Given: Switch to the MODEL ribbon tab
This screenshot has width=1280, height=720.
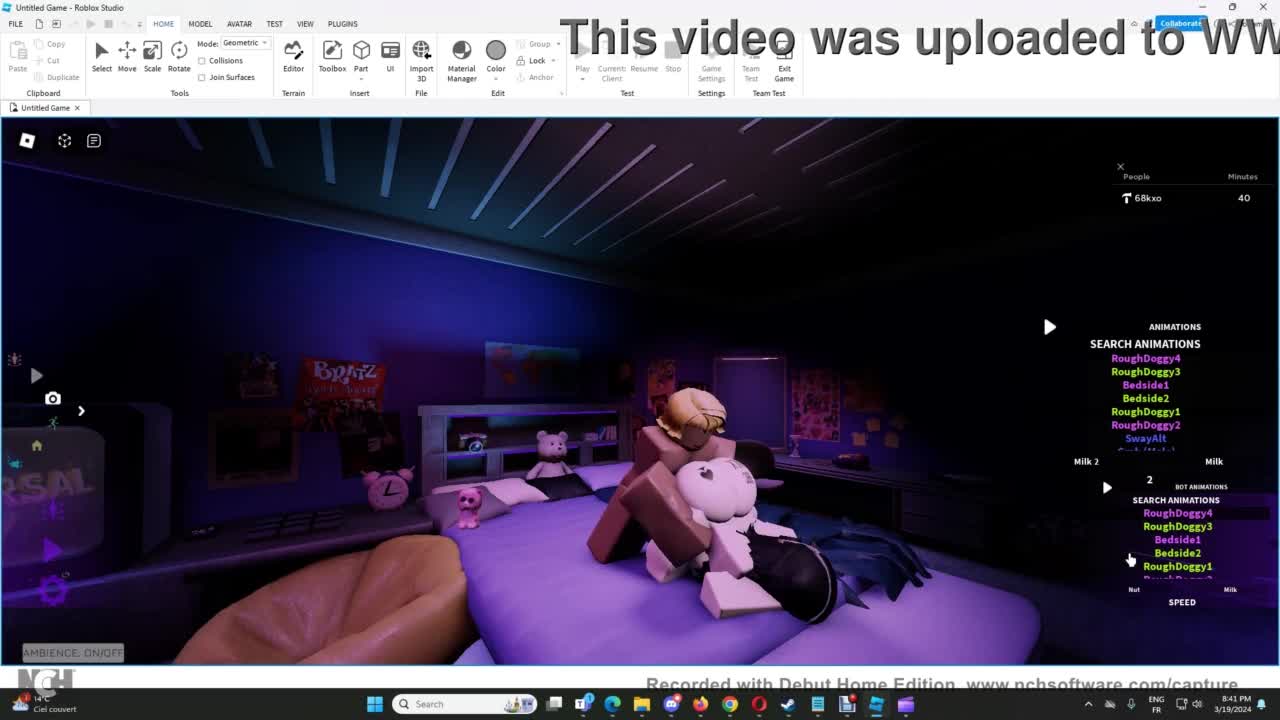Looking at the screenshot, I should (200, 24).
